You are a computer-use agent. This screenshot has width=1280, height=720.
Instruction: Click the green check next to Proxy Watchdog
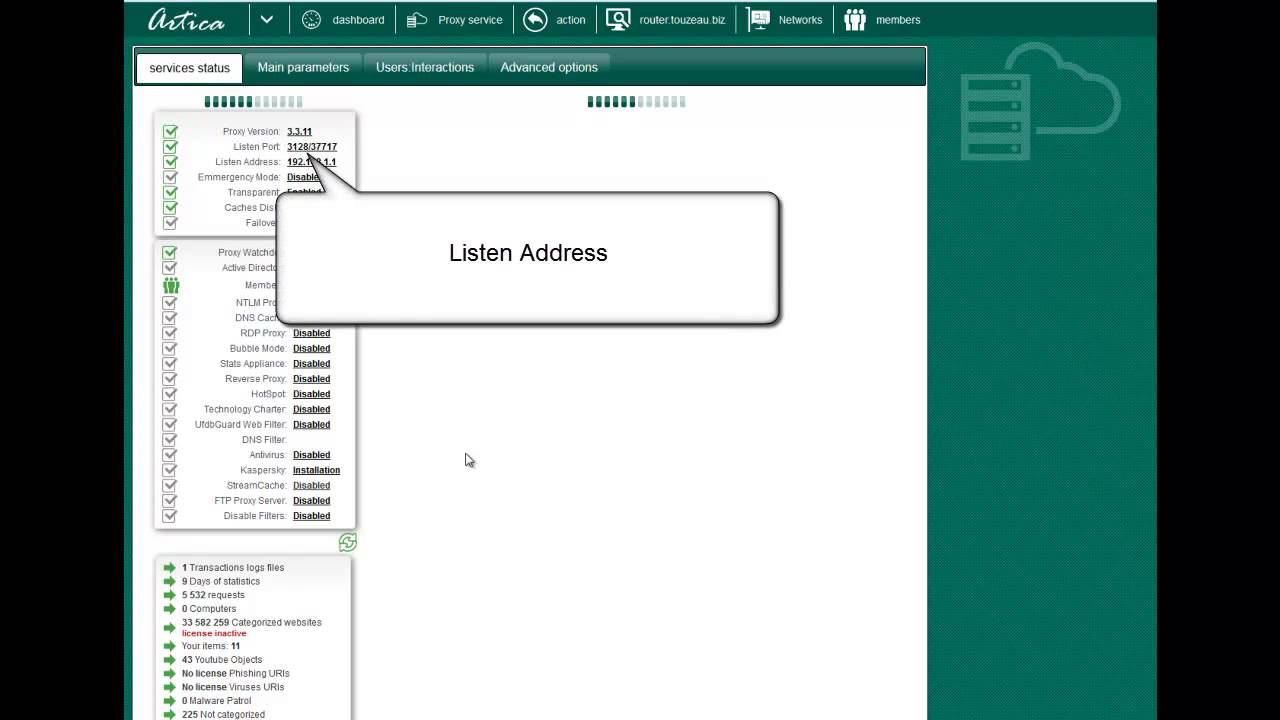[170, 252]
